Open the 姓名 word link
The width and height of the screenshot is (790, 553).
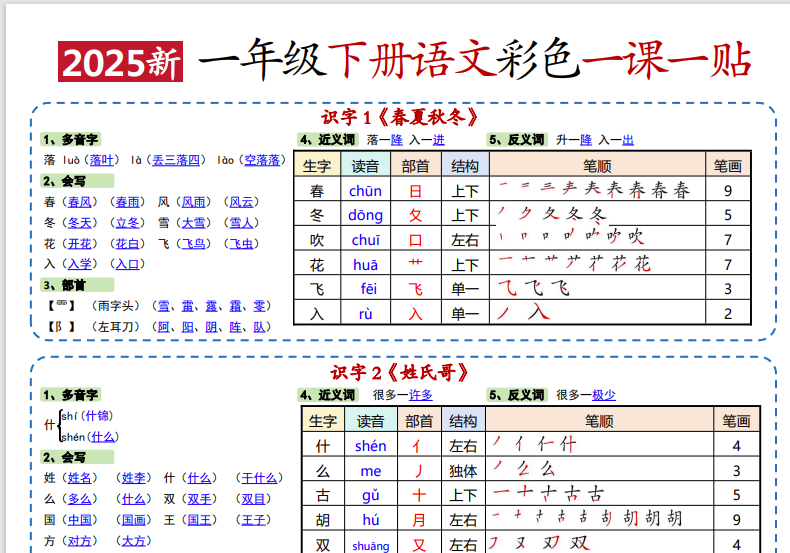[80, 478]
